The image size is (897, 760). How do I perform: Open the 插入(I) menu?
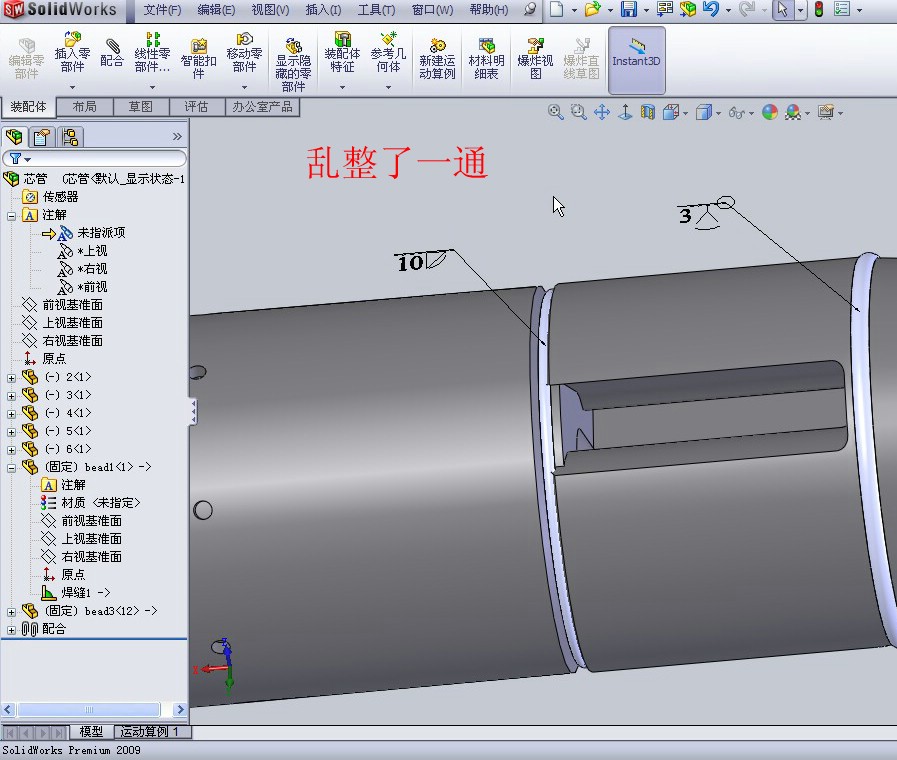pos(323,10)
